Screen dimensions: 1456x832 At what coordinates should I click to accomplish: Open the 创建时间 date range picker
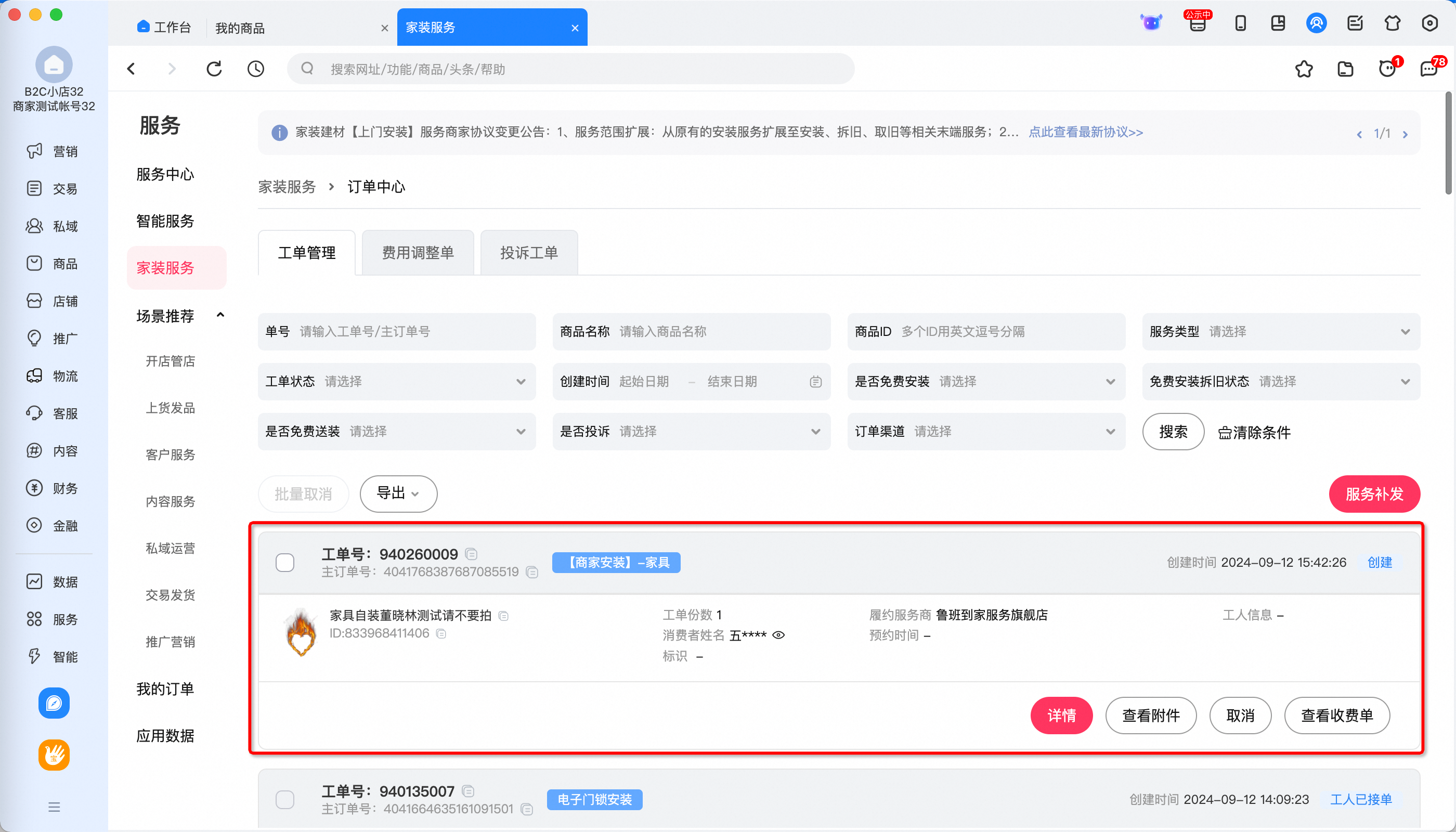(691, 382)
